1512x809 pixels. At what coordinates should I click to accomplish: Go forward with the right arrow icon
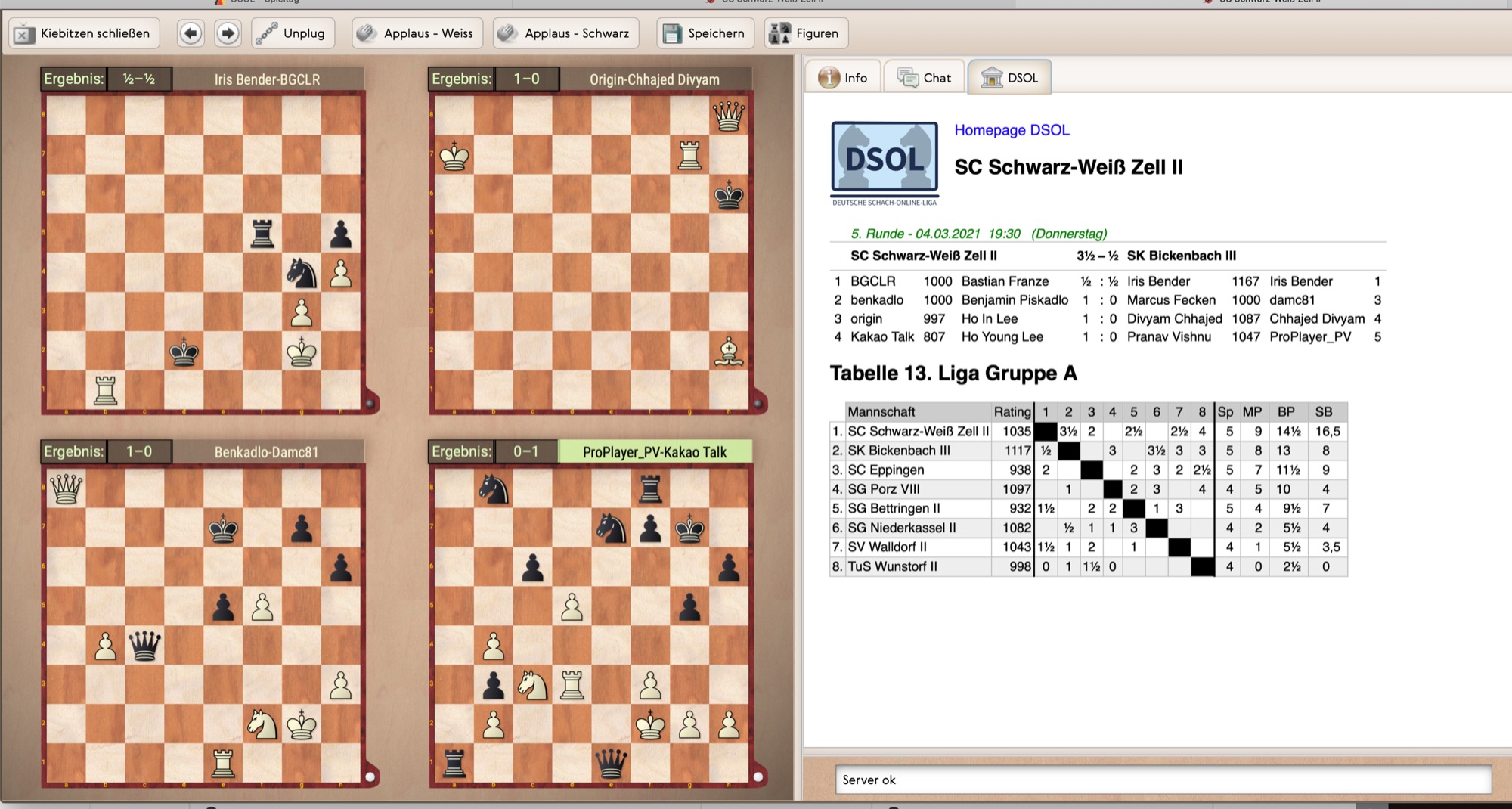pos(228,33)
